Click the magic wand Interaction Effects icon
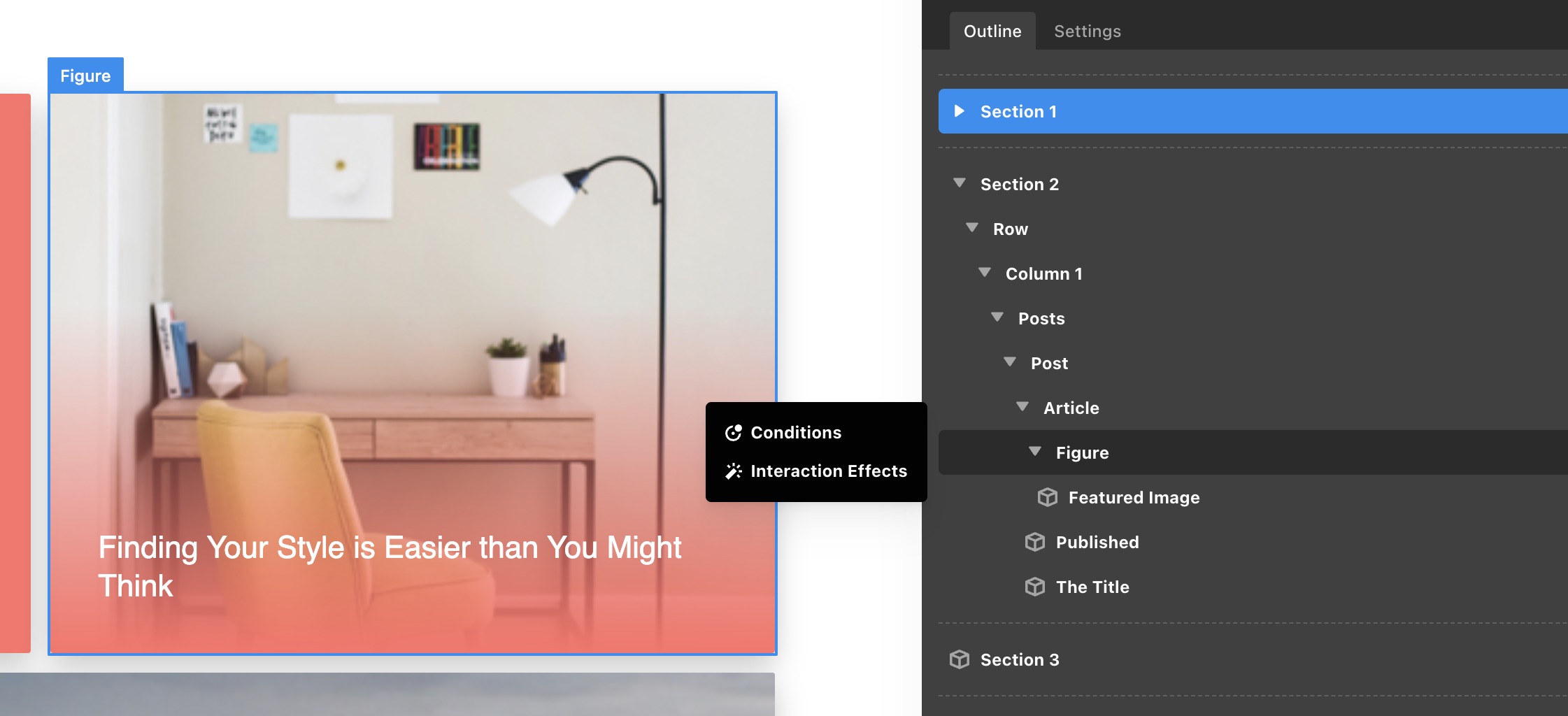Screen dimensions: 1568x716 pos(733,471)
